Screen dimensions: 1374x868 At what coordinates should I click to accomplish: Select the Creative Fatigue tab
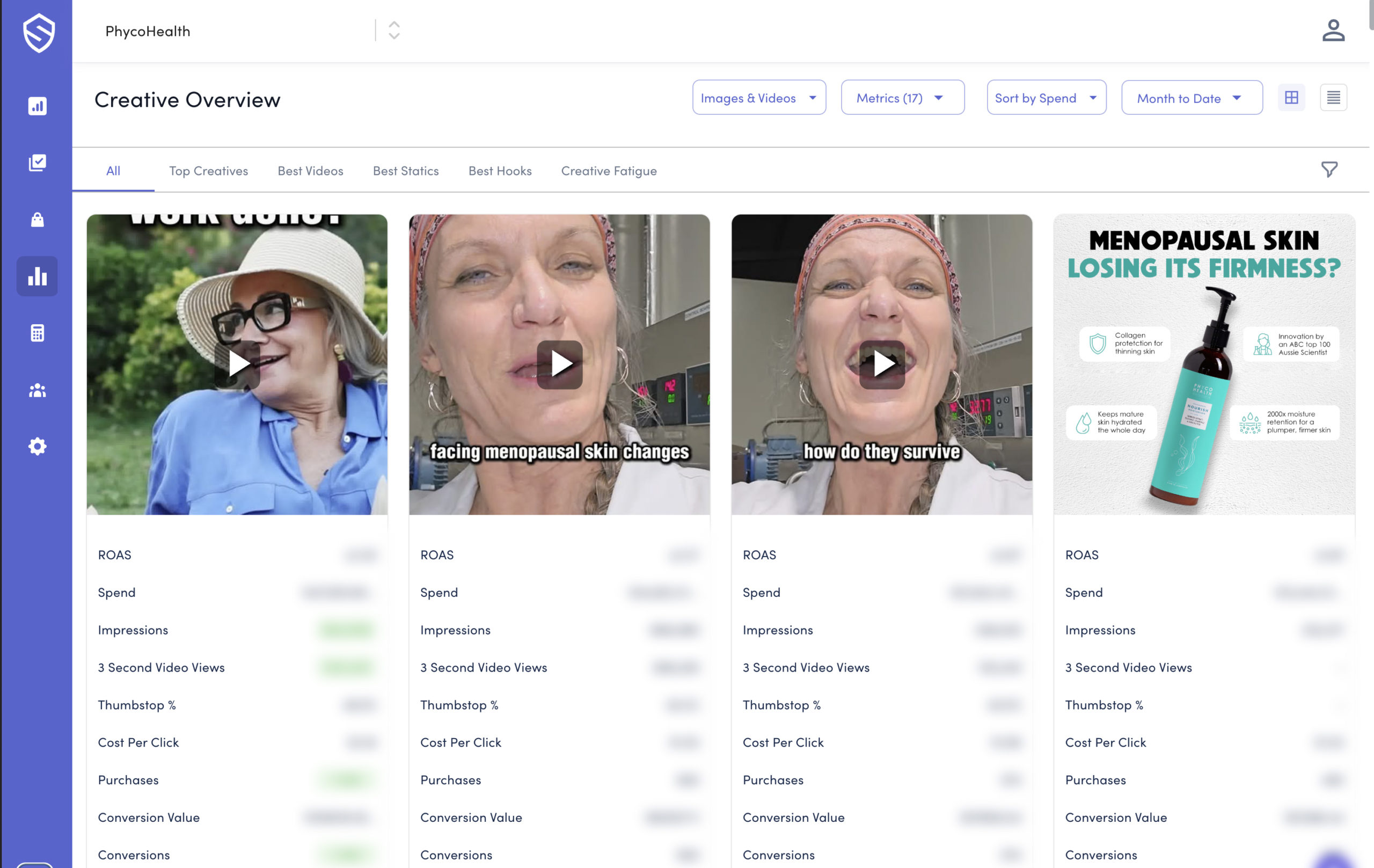[608, 171]
